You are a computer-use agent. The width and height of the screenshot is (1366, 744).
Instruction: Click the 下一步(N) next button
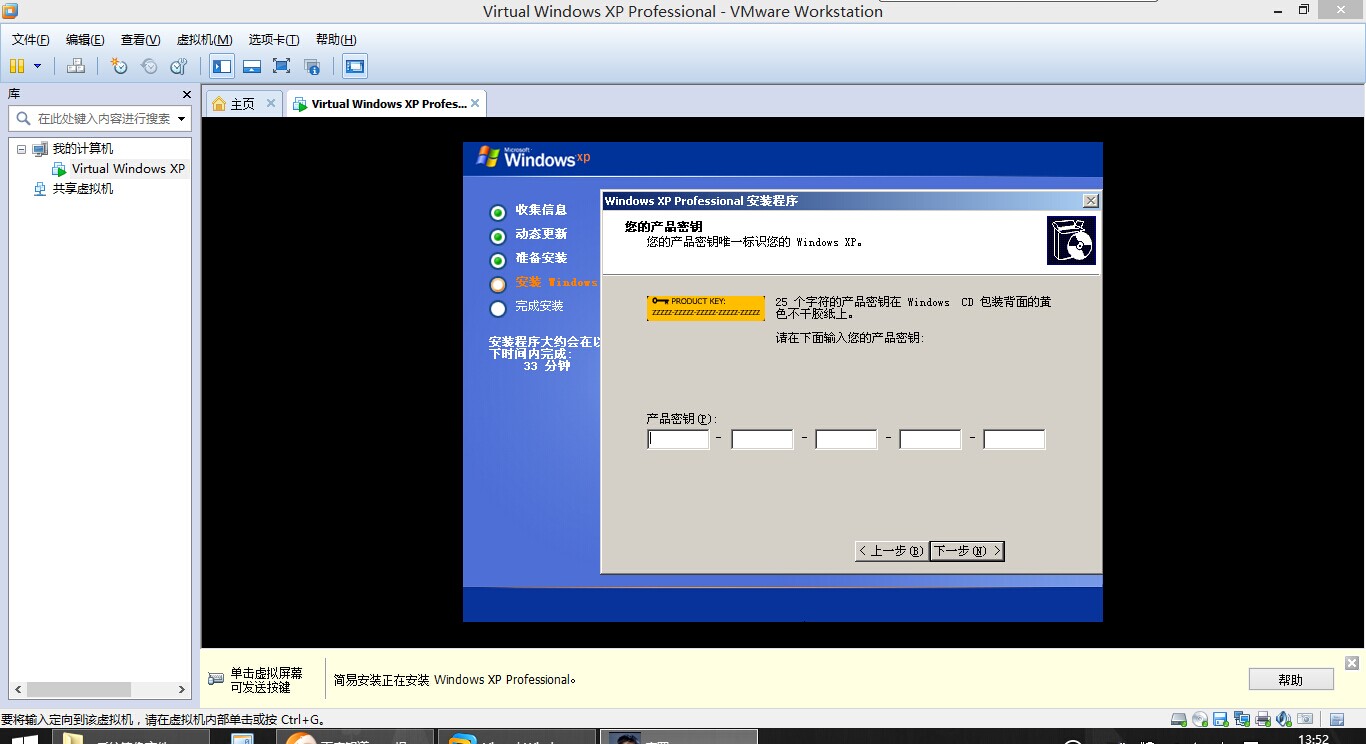(x=966, y=551)
